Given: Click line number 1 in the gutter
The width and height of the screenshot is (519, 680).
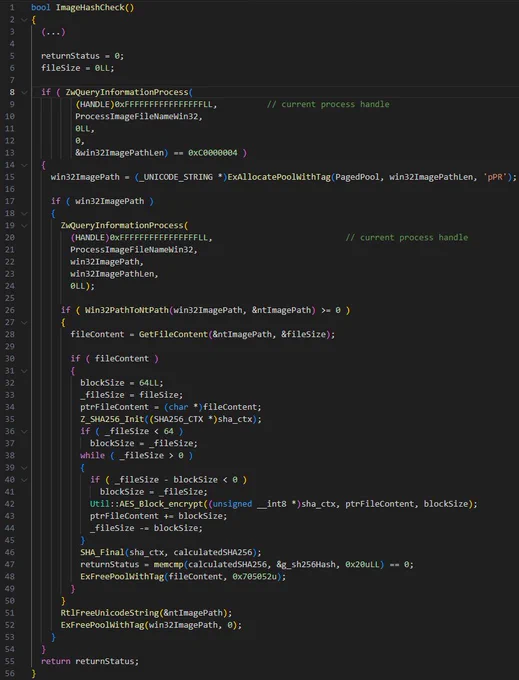Looking at the screenshot, I should coord(12,7).
